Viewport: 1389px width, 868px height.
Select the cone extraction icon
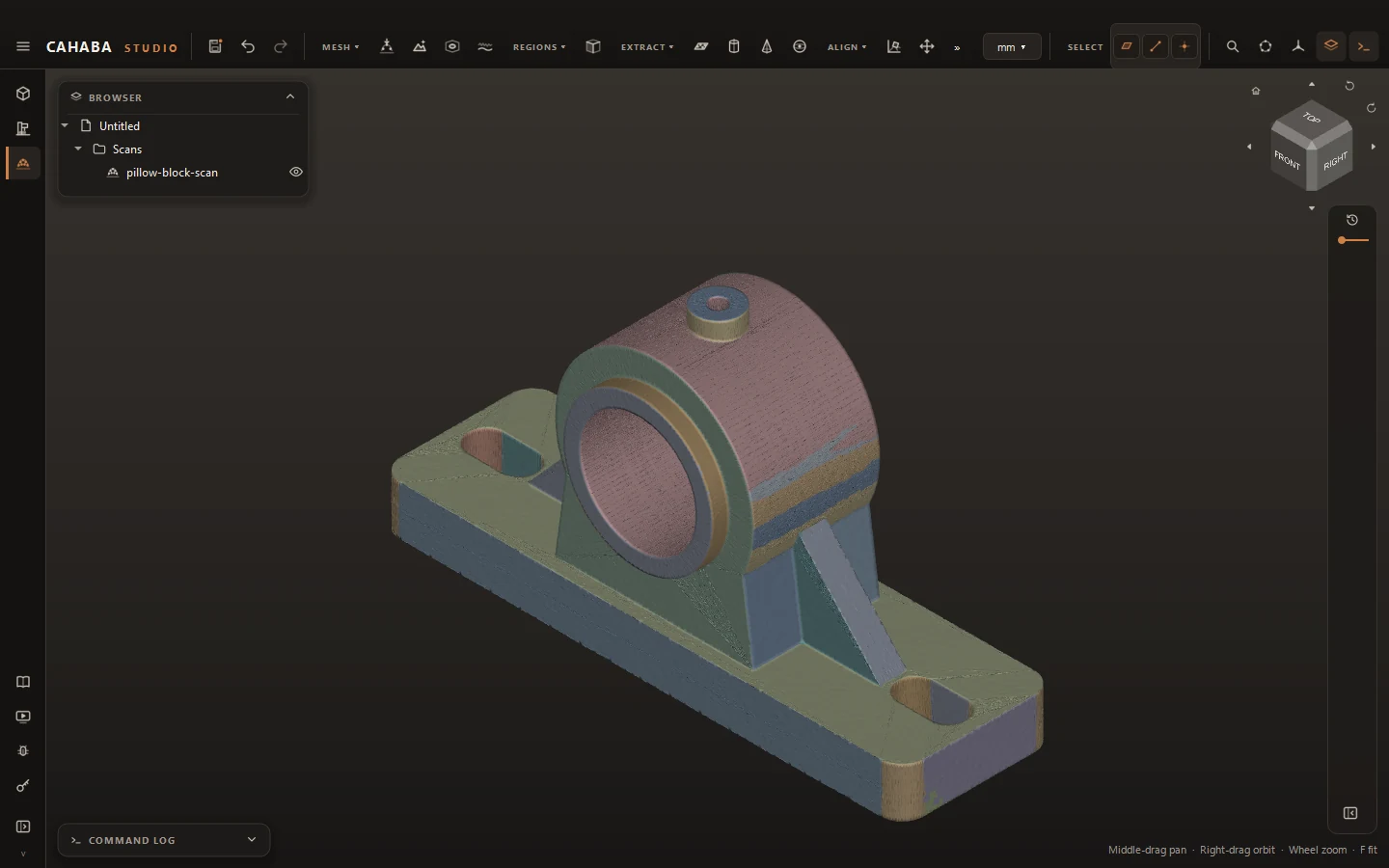click(767, 46)
